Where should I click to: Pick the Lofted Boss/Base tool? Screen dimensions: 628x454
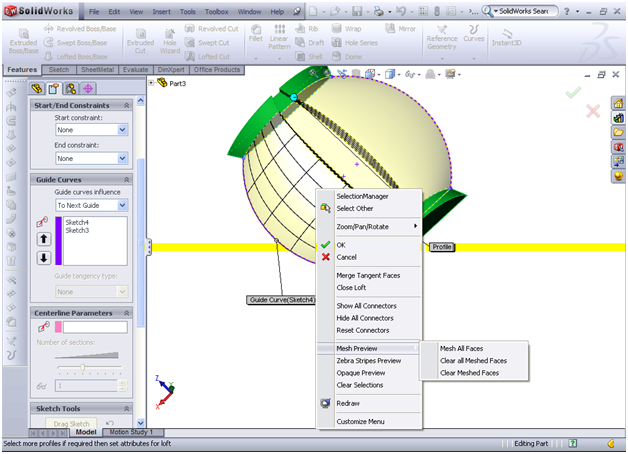pos(76,56)
